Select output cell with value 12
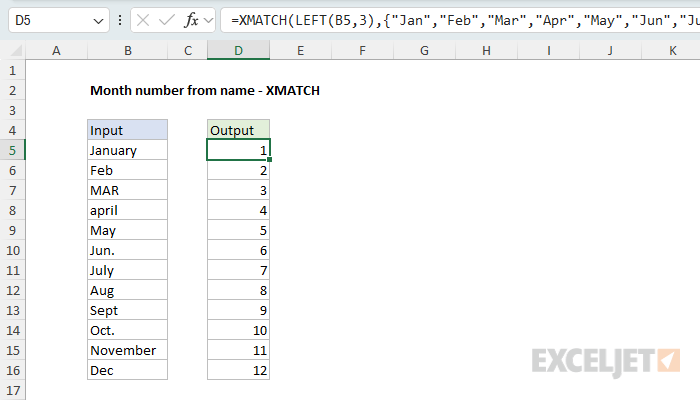 pos(238,371)
